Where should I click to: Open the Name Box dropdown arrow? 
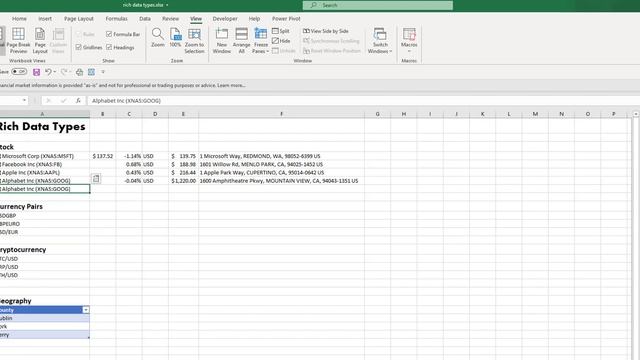(24, 100)
